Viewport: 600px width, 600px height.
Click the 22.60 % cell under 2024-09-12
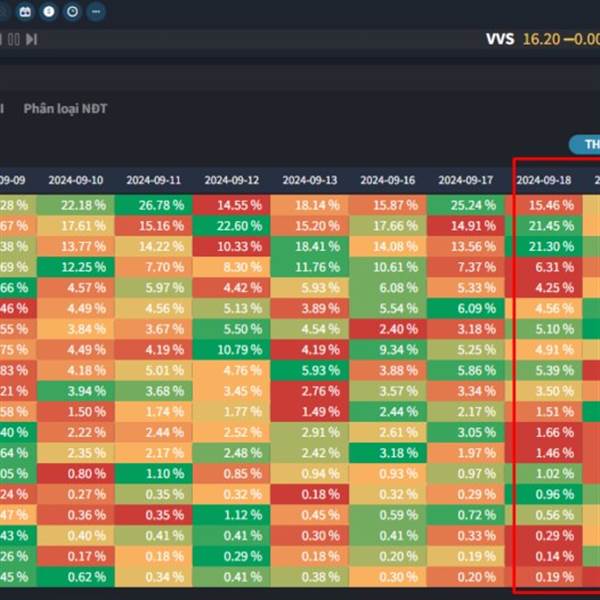coord(232,226)
